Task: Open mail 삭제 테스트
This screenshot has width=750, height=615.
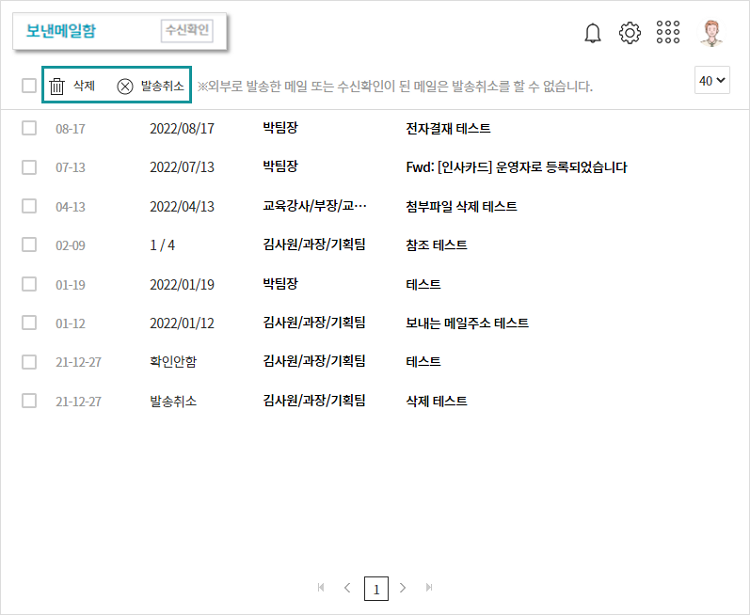Action: (x=437, y=401)
